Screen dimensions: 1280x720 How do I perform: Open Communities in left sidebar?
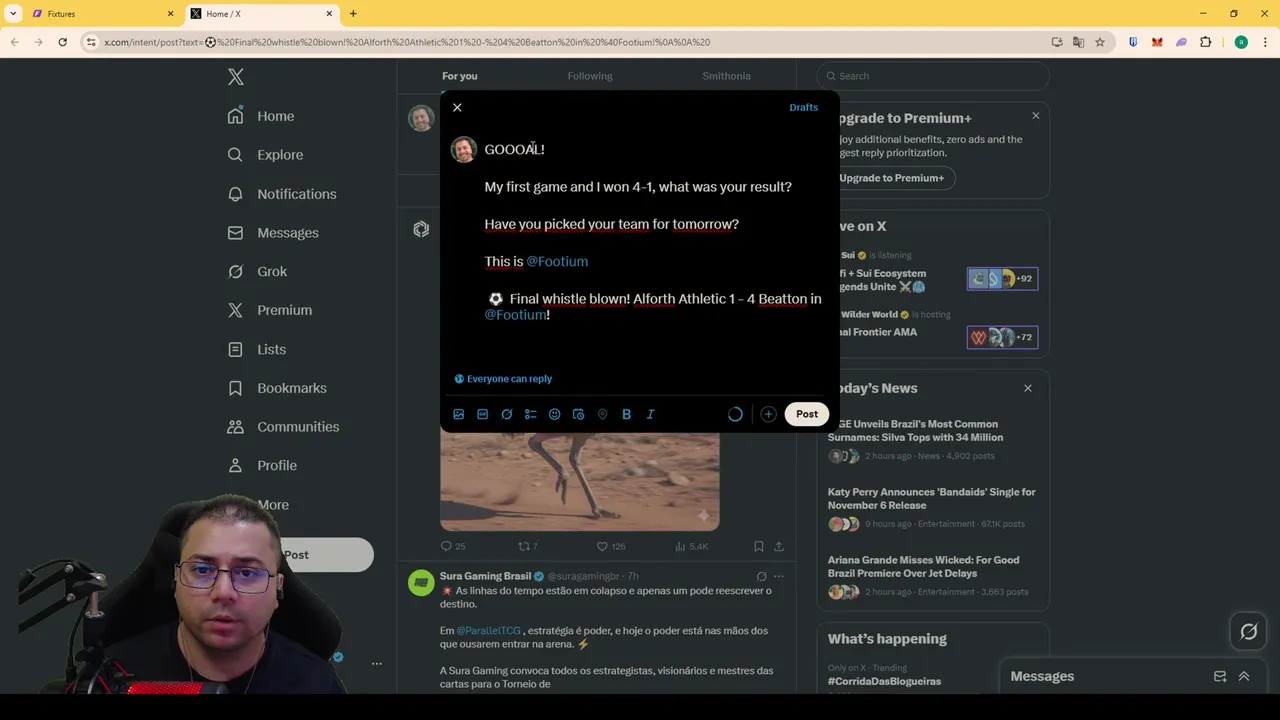point(283,427)
